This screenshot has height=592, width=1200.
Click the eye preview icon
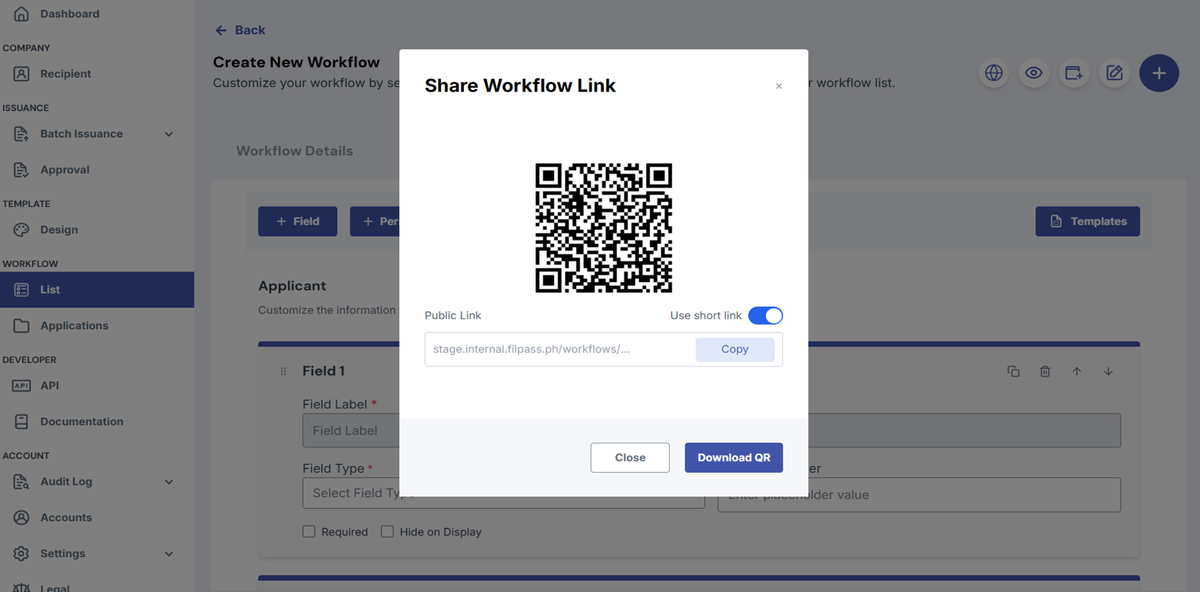[x=1034, y=73]
